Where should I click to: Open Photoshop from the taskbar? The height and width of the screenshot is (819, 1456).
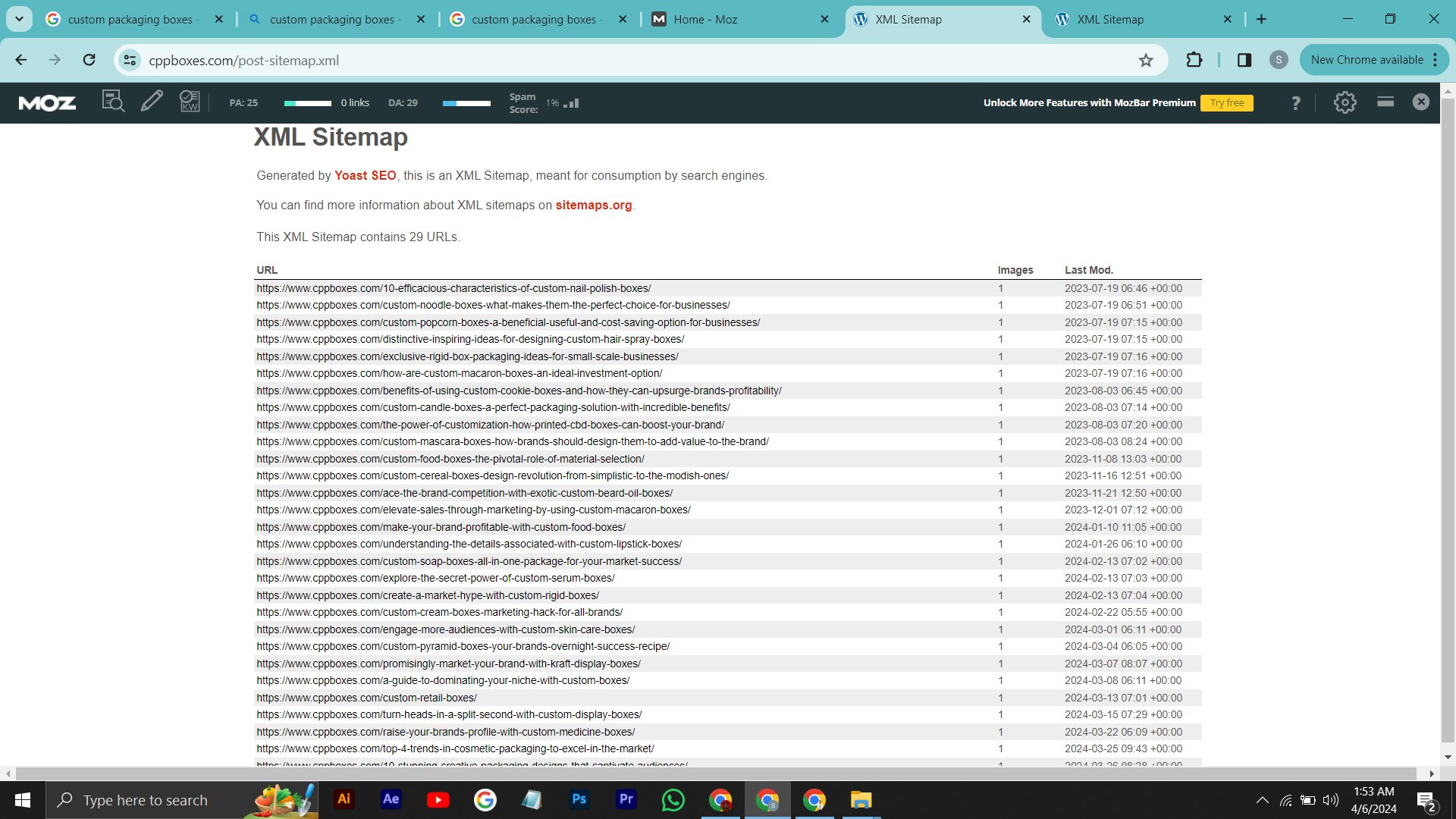pyautogui.click(x=579, y=799)
